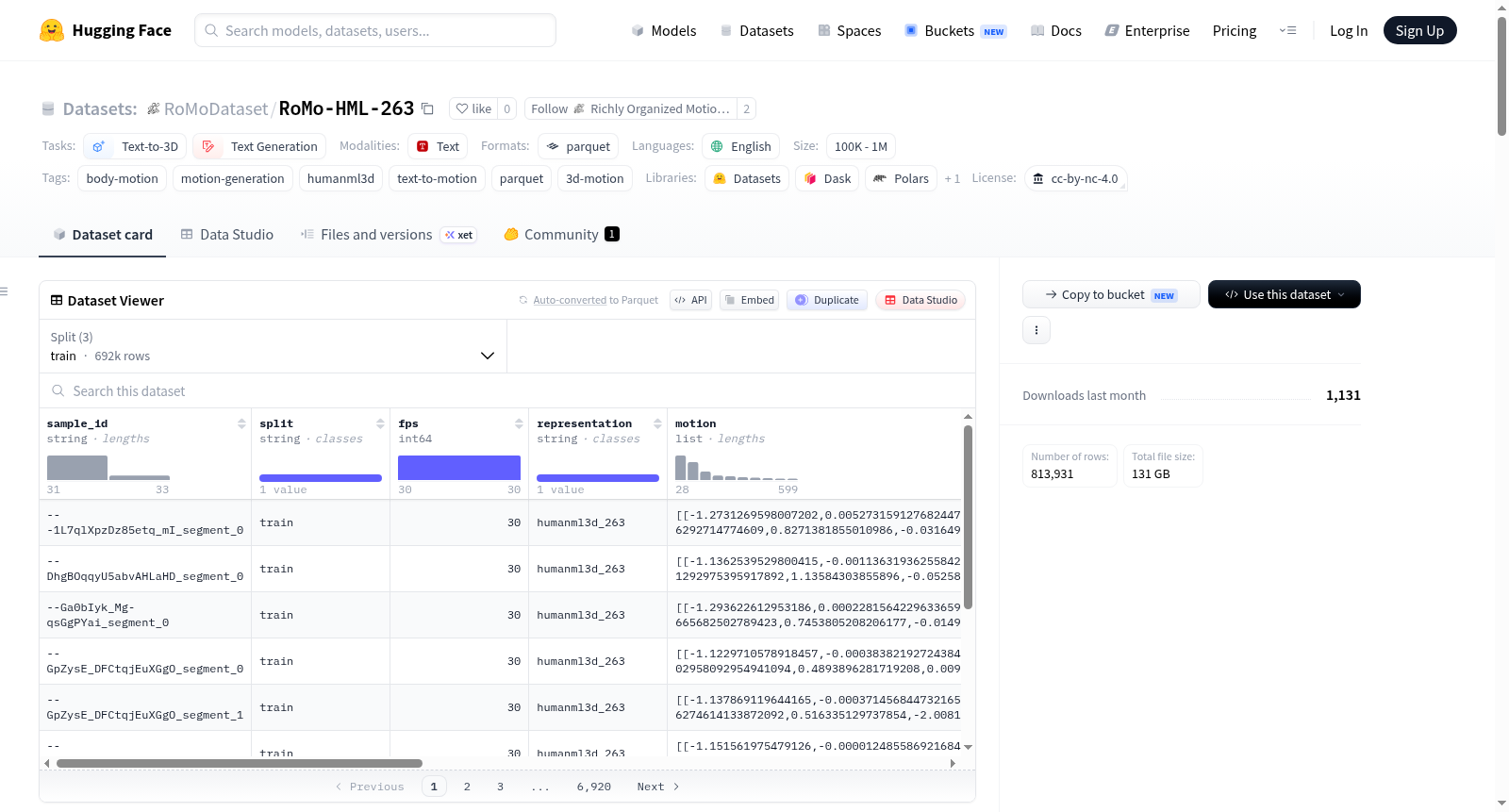Click the Hugging Face logo icon
This screenshot has height=812, width=1509.
coord(52,30)
